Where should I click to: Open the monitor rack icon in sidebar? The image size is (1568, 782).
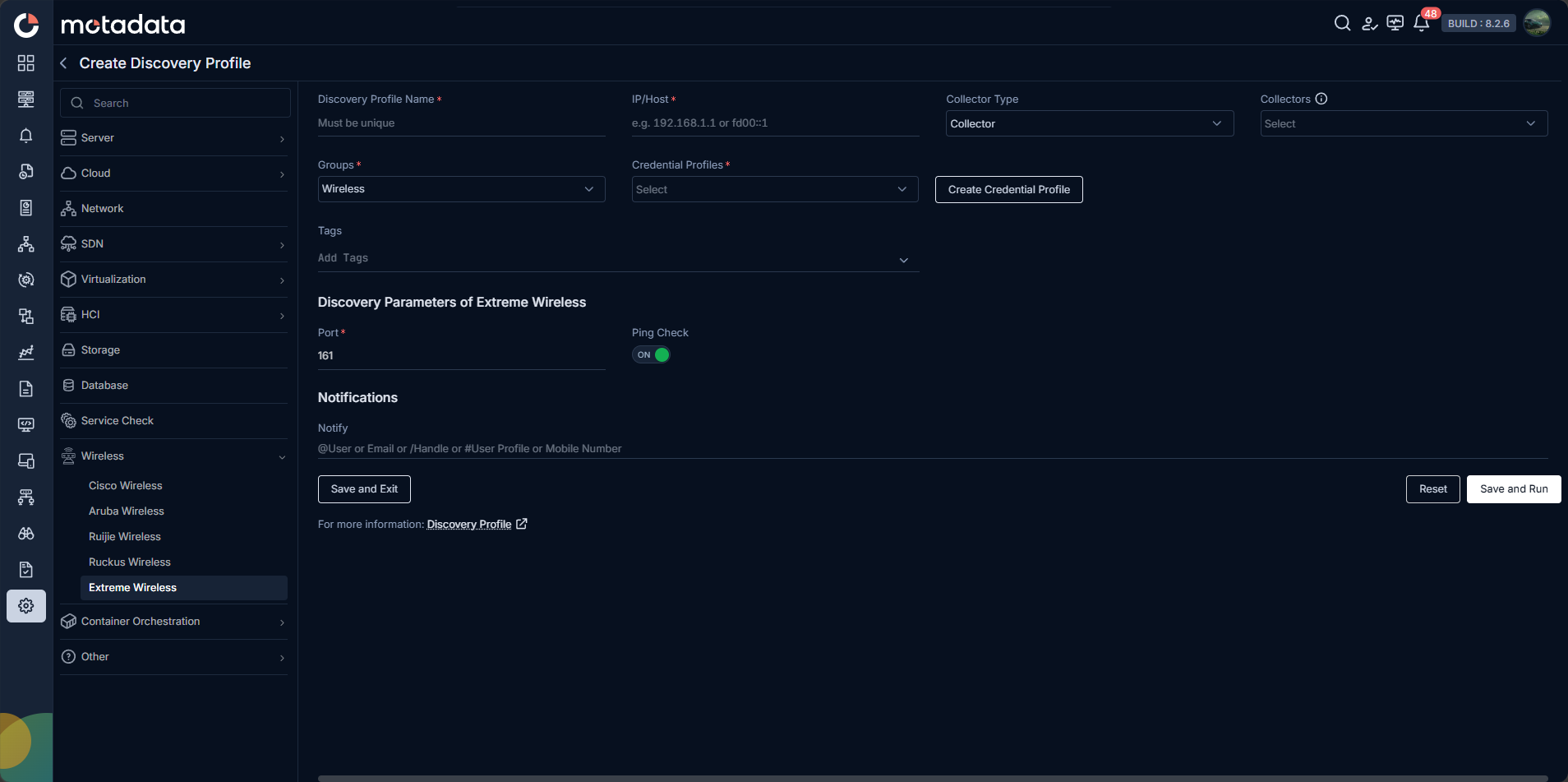click(x=26, y=99)
